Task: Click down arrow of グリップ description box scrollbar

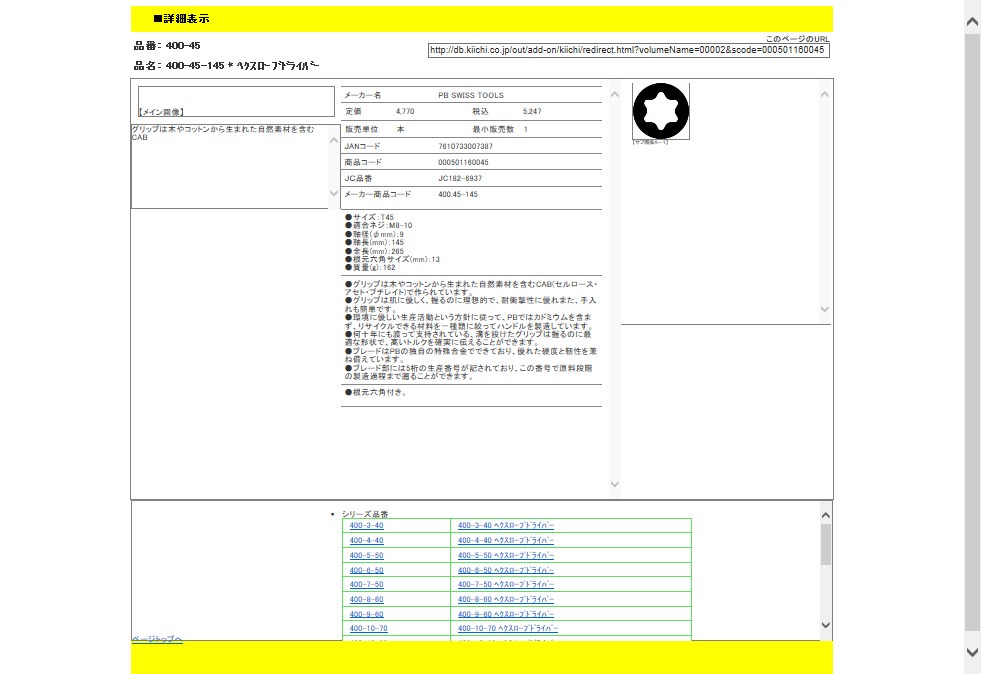Action: pos(333,193)
